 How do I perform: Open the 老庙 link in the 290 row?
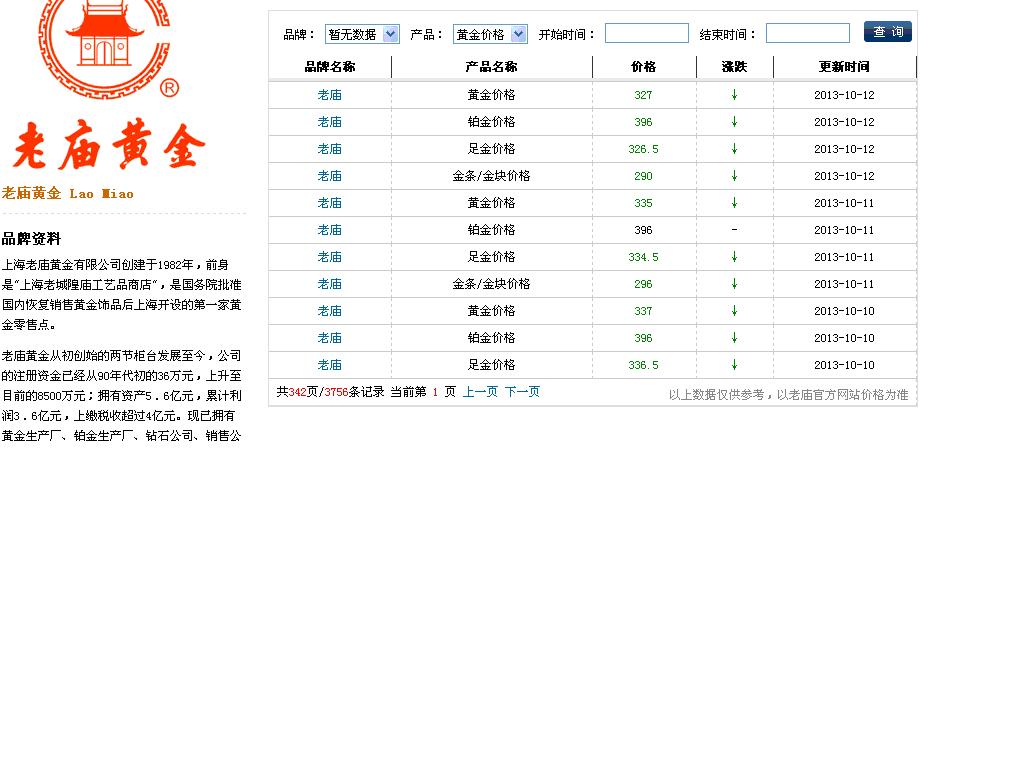tap(330, 176)
